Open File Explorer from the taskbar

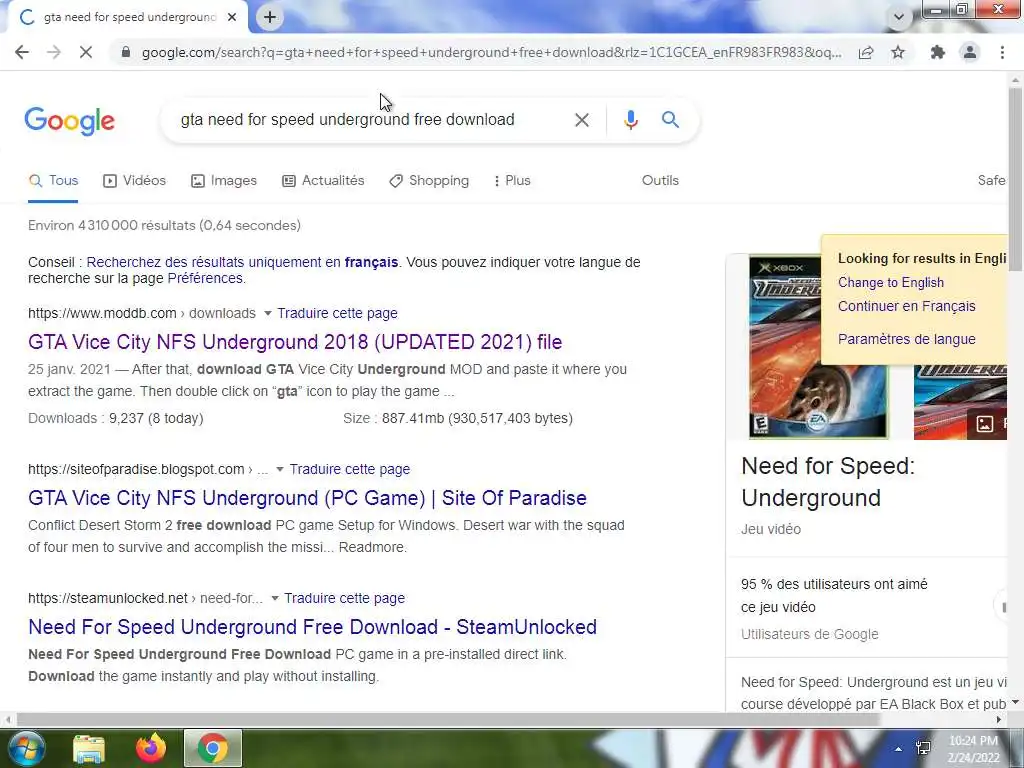[x=89, y=748]
